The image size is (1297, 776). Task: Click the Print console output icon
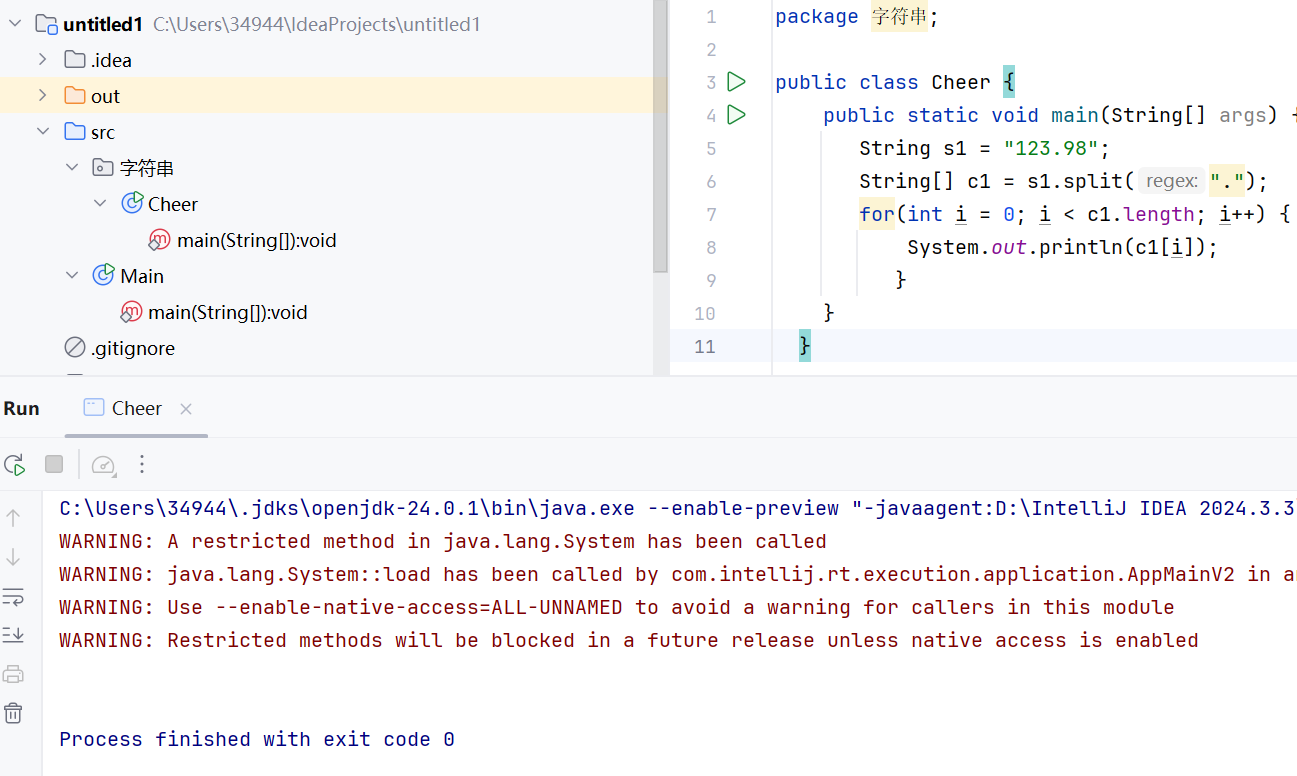pyautogui.click(x=13, y=674)
